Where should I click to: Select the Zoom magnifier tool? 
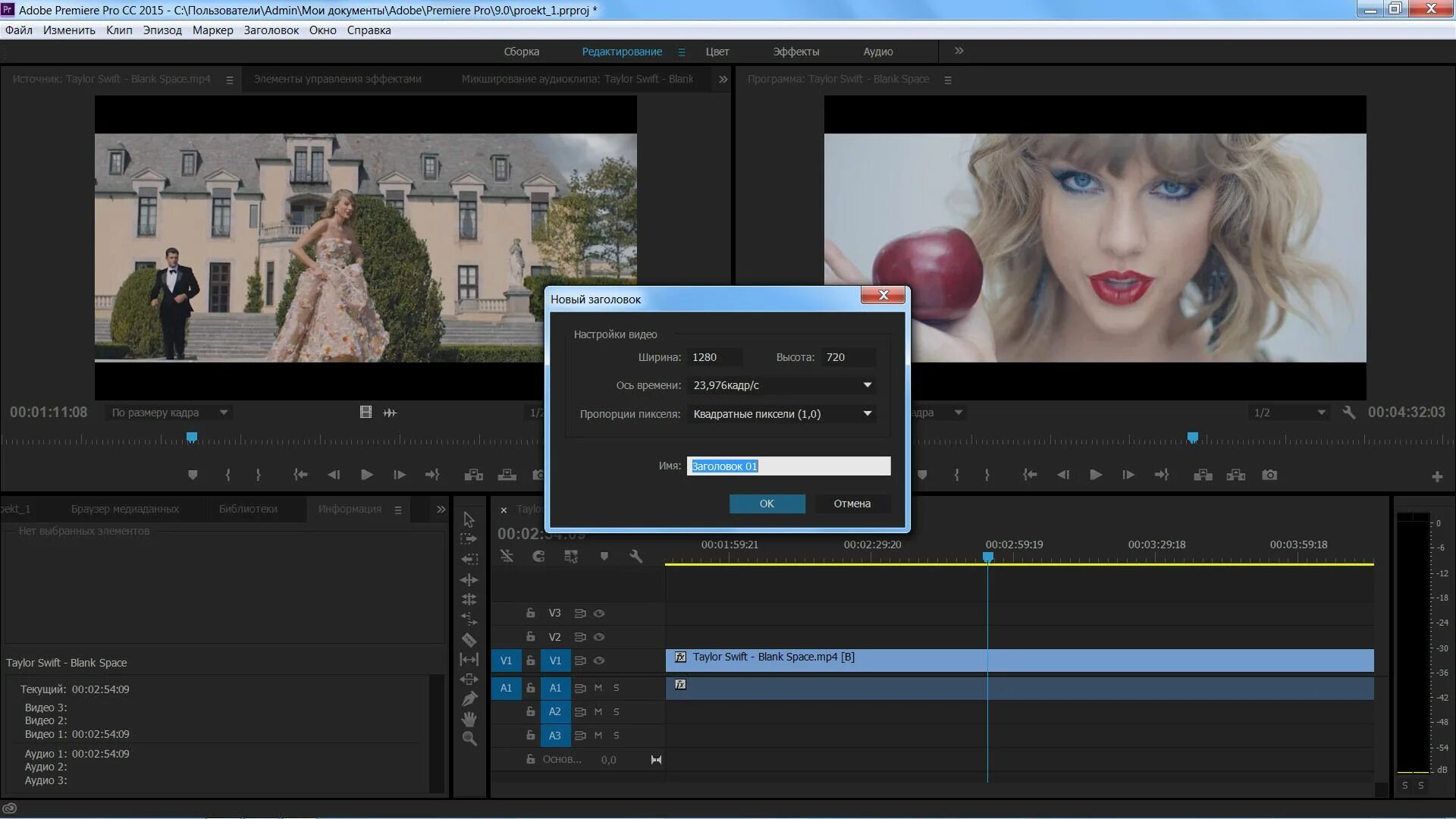point(469,739)
